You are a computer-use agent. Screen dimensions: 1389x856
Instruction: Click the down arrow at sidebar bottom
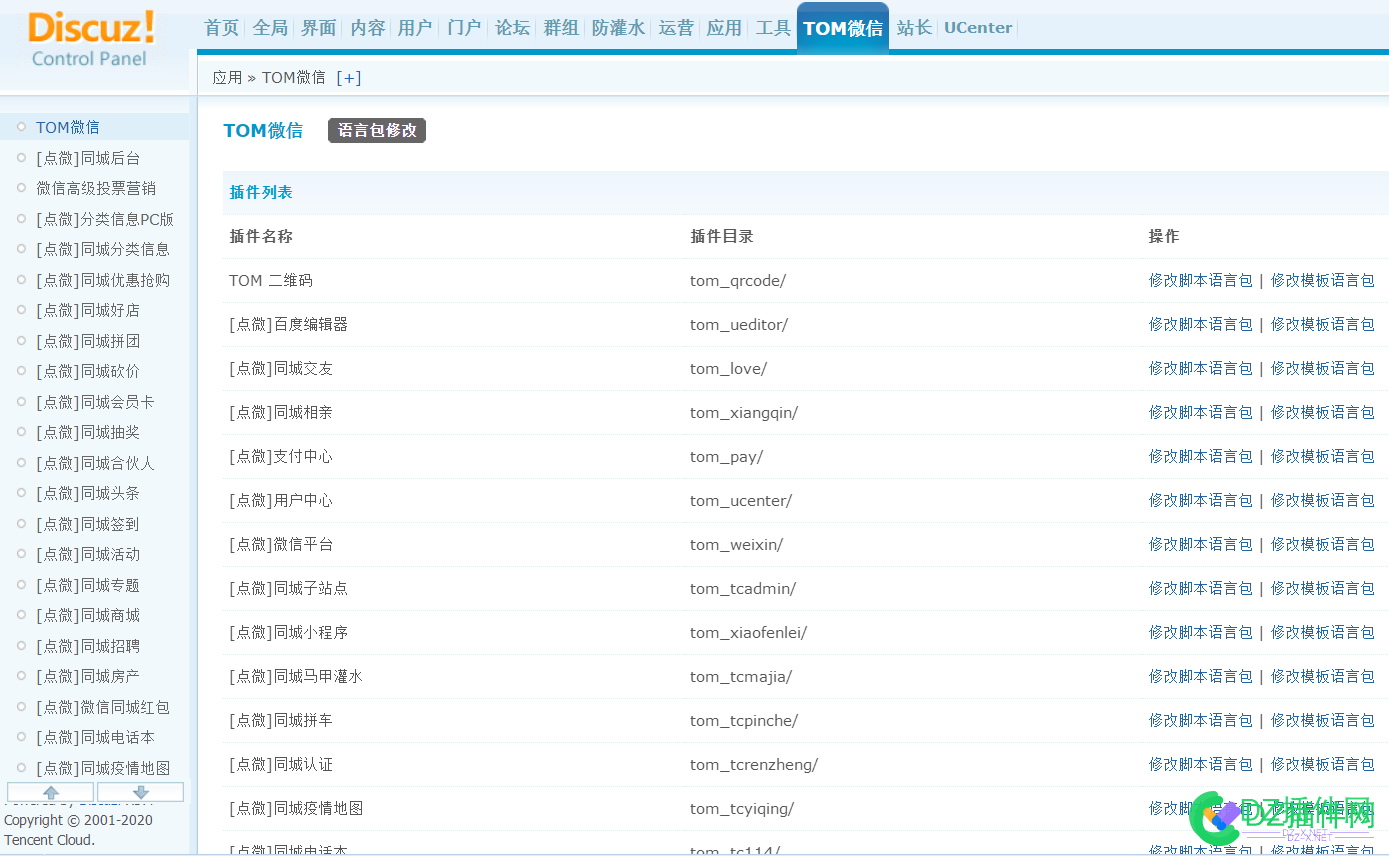[x=138, y=791]
